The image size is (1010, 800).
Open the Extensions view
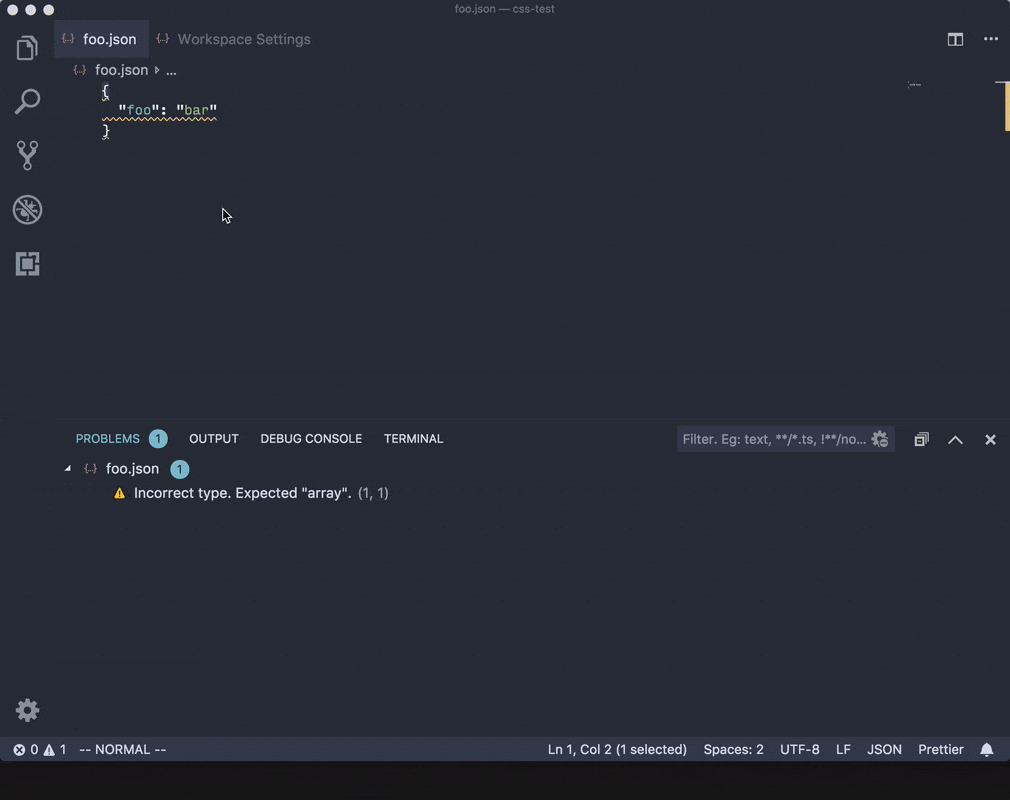pos(27,263)
